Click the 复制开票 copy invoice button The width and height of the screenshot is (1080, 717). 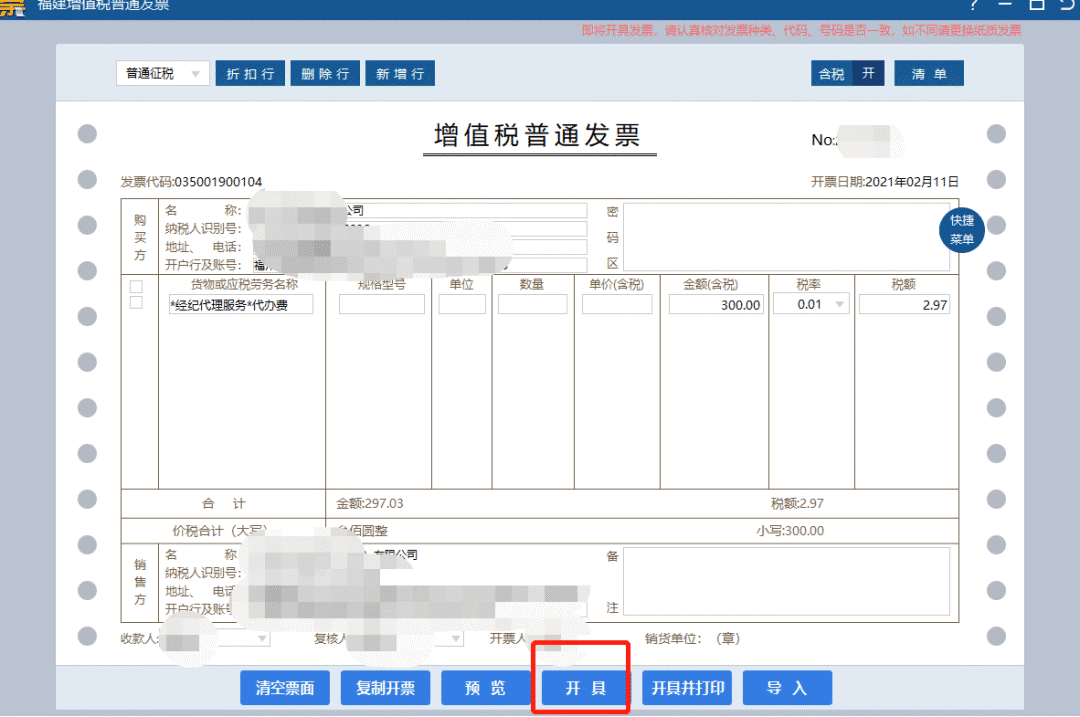[x=385, y=688]
